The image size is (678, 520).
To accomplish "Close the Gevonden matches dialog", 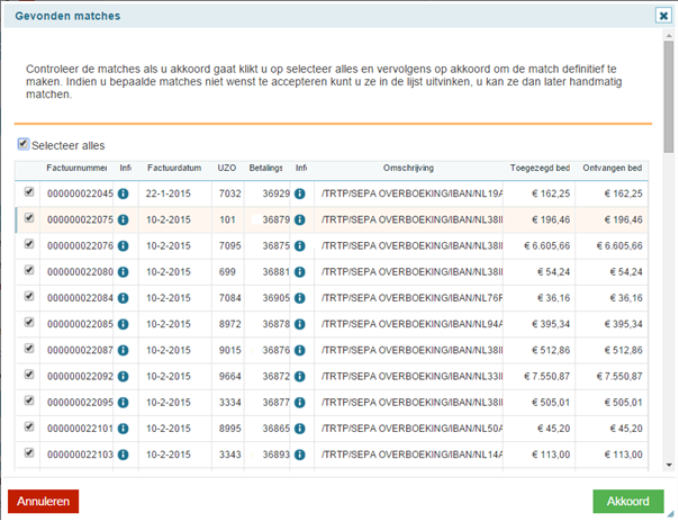I will pyautogui.click(x=663, y=16).
